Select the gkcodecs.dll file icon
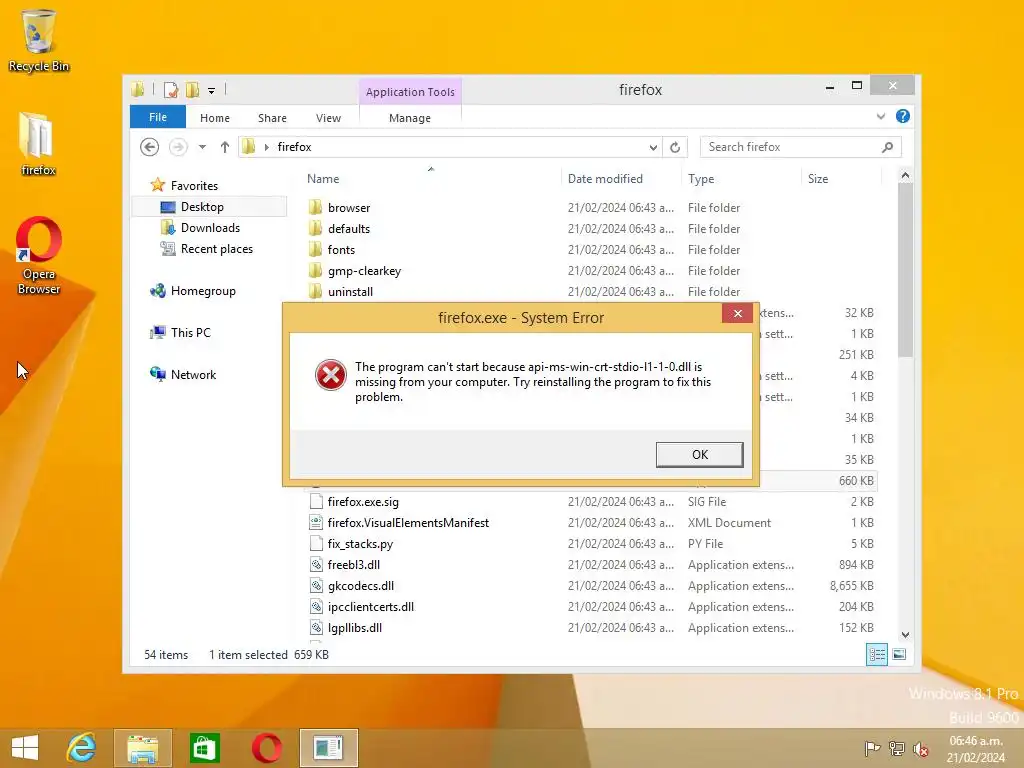The image size is (1024, 768). [316, 585]
